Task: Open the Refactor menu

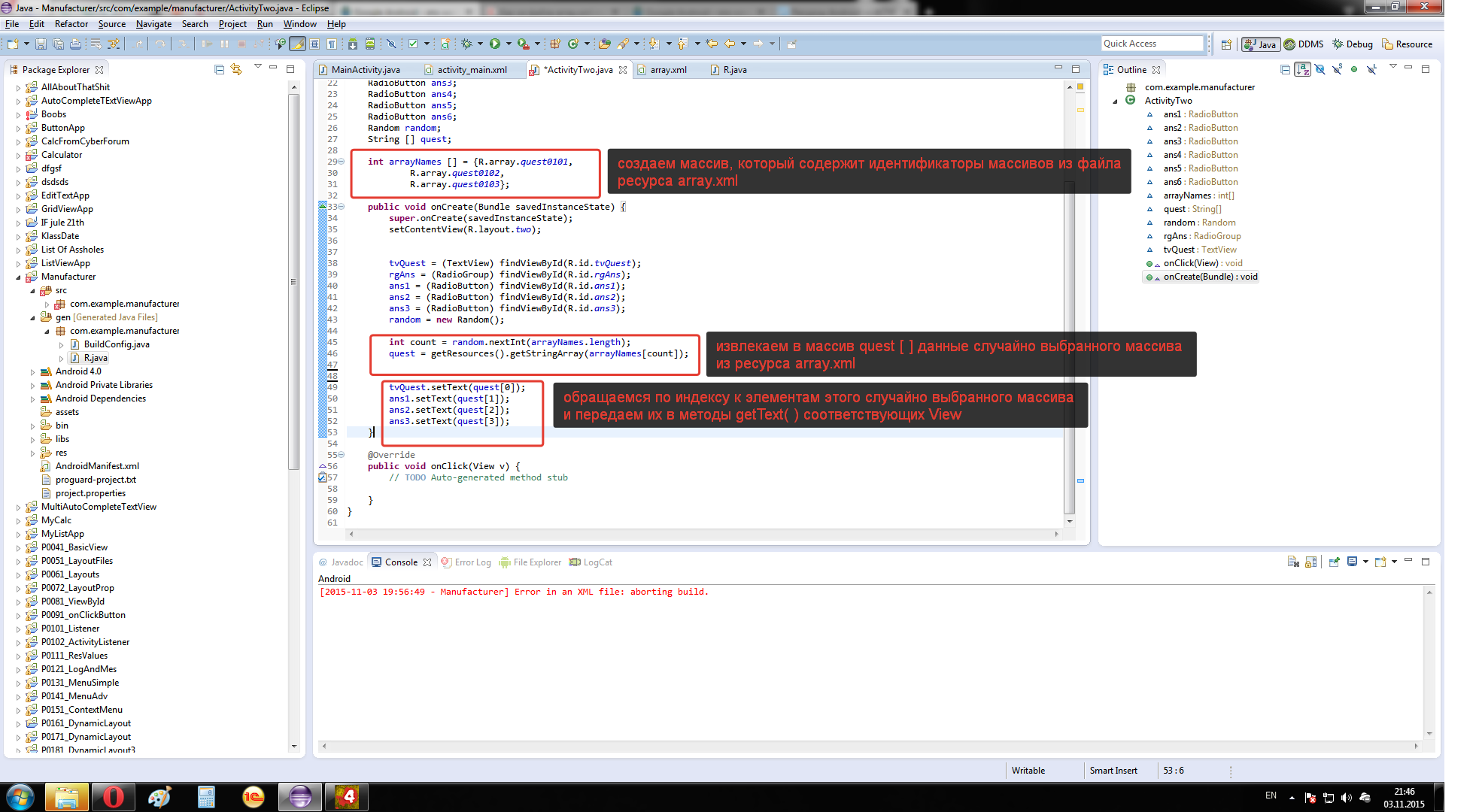Action: pyautogui.click(x=71, y=24)
